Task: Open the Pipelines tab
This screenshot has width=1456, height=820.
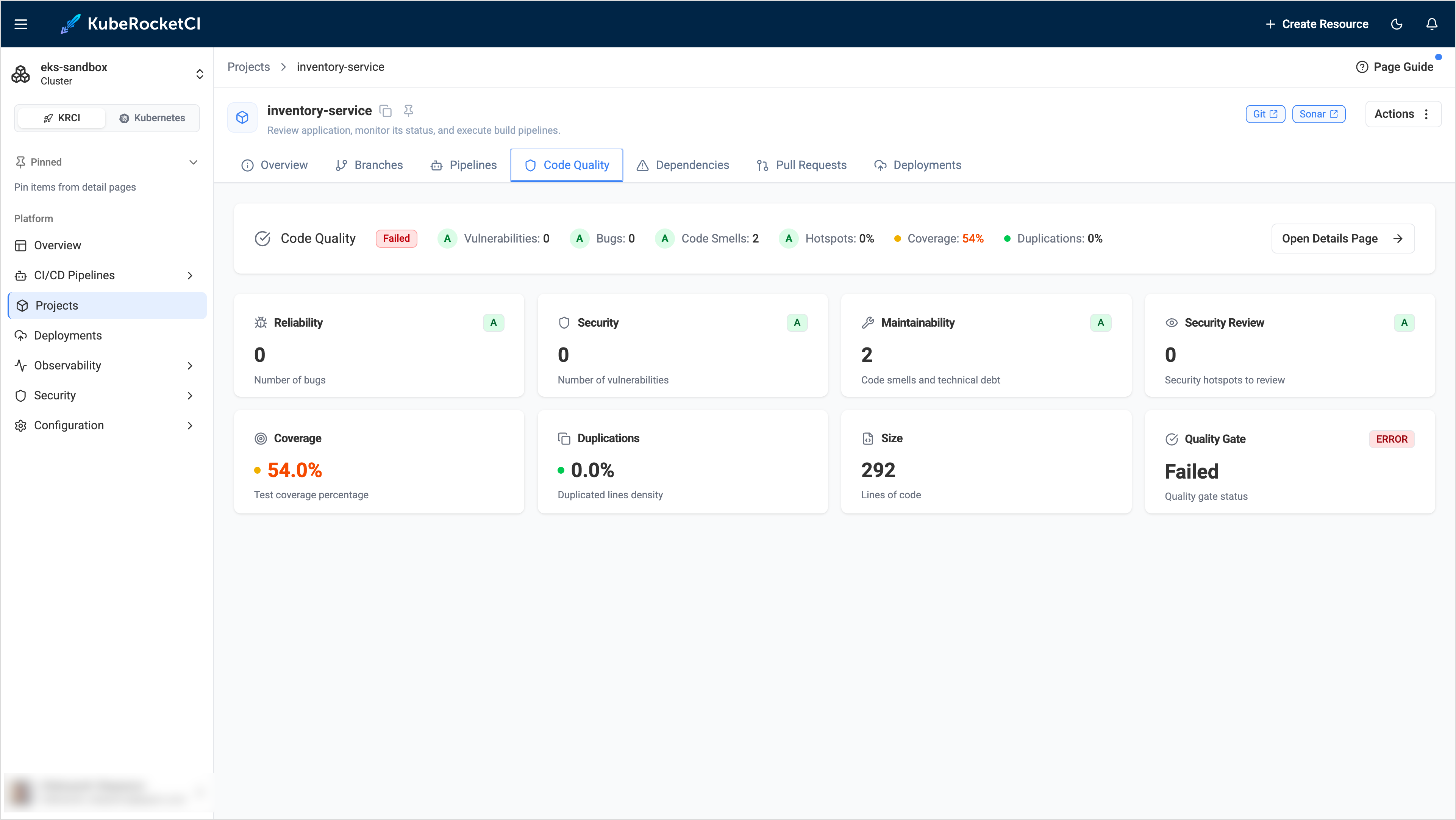Action: [x=464, y=165]
